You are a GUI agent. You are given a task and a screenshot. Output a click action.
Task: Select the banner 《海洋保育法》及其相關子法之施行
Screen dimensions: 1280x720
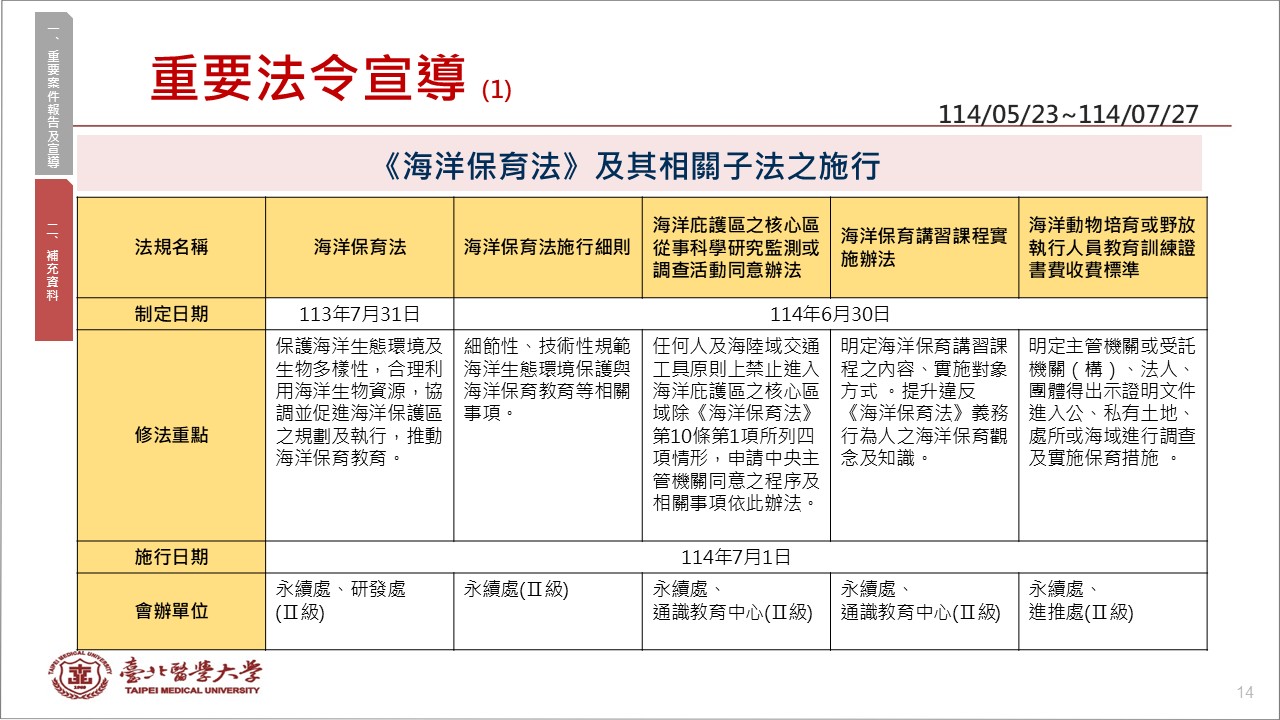click(639, 164)
